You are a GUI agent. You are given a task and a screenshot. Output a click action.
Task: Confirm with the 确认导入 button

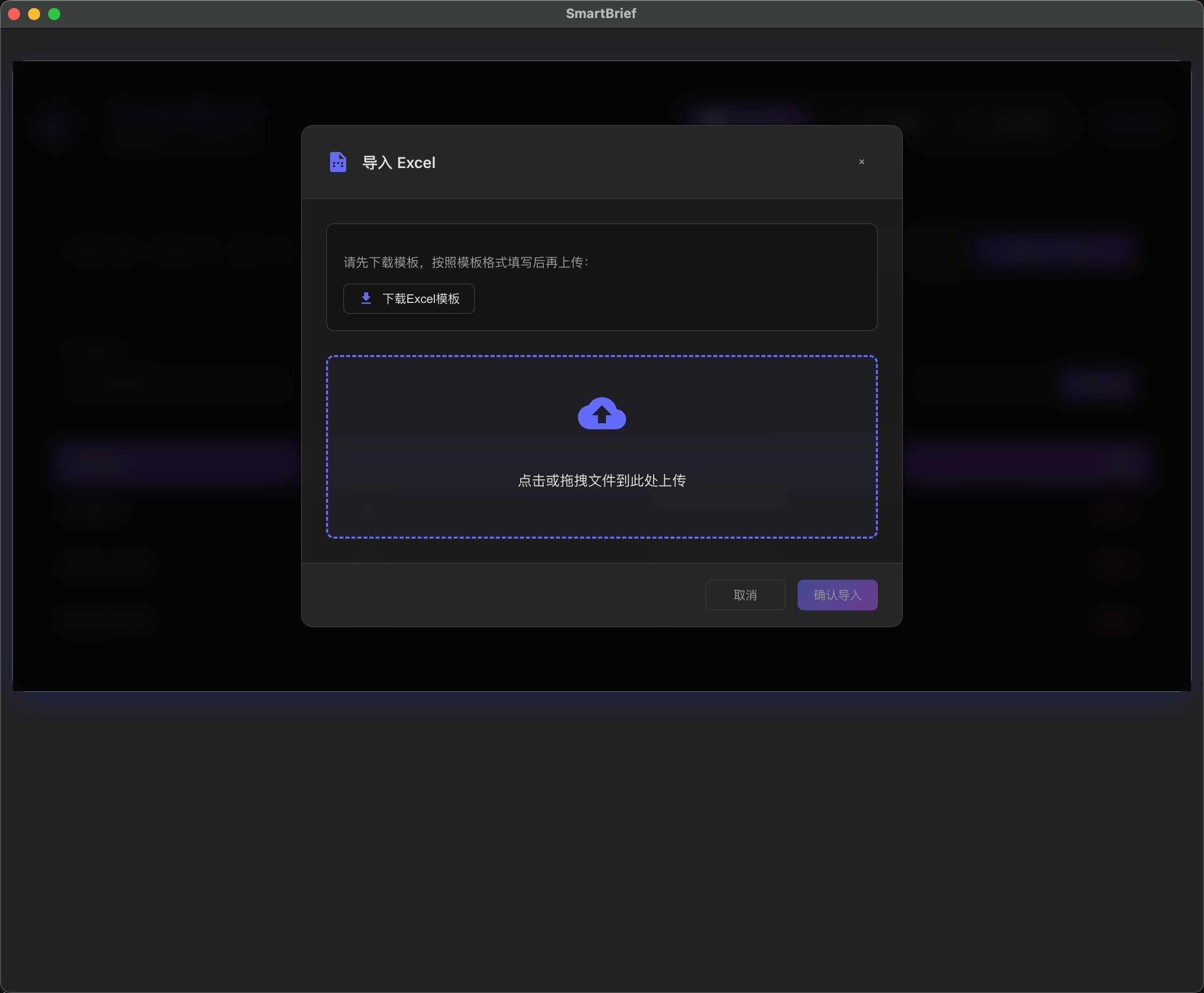click(837, 595)
